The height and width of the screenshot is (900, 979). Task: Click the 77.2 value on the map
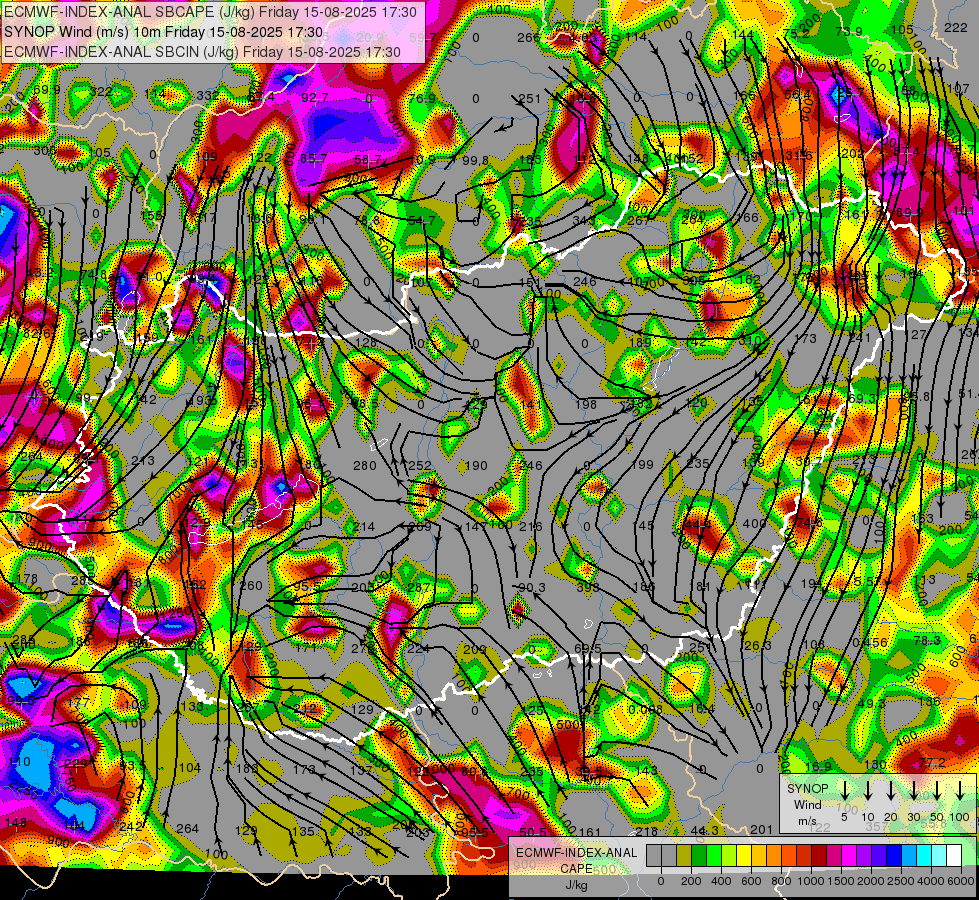[932, 763]
